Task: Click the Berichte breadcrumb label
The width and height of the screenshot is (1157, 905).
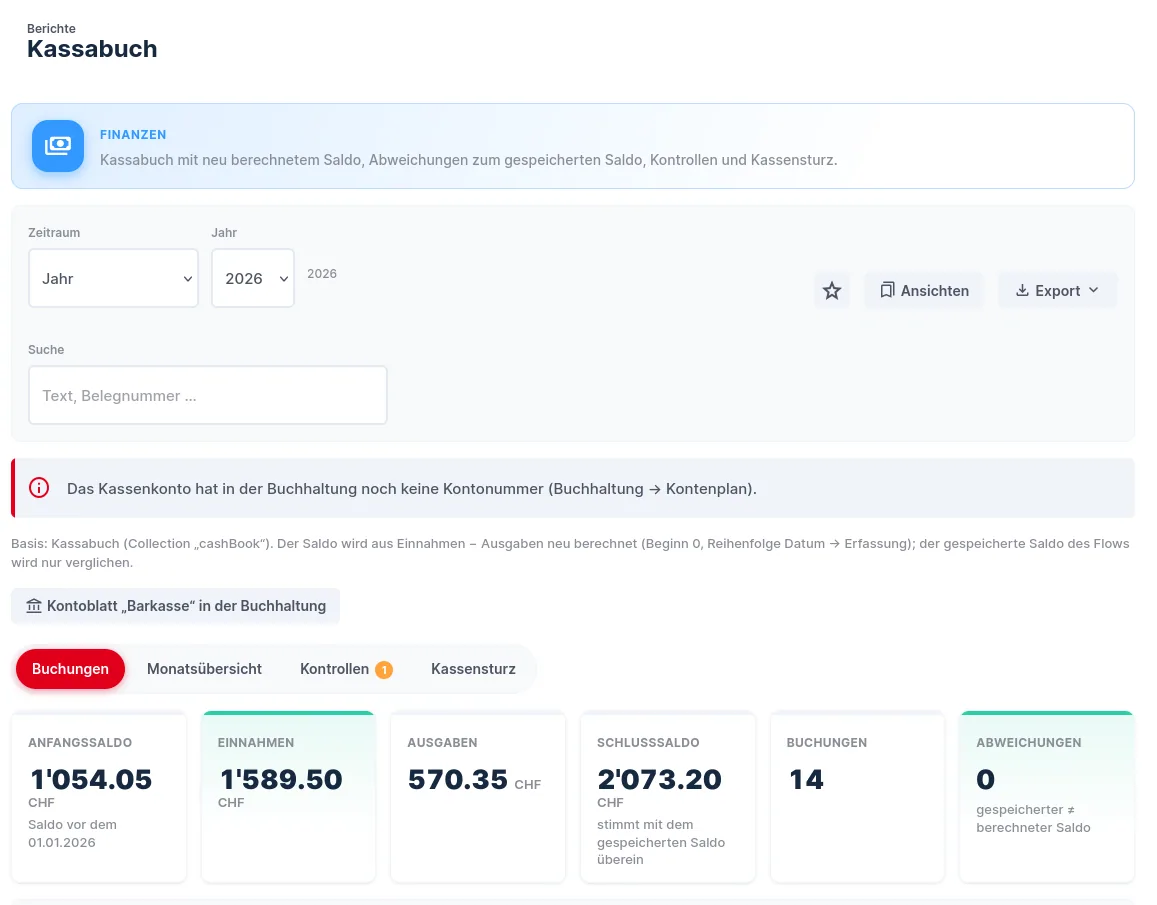Action: pyautogui.click(x=51, y=29)
